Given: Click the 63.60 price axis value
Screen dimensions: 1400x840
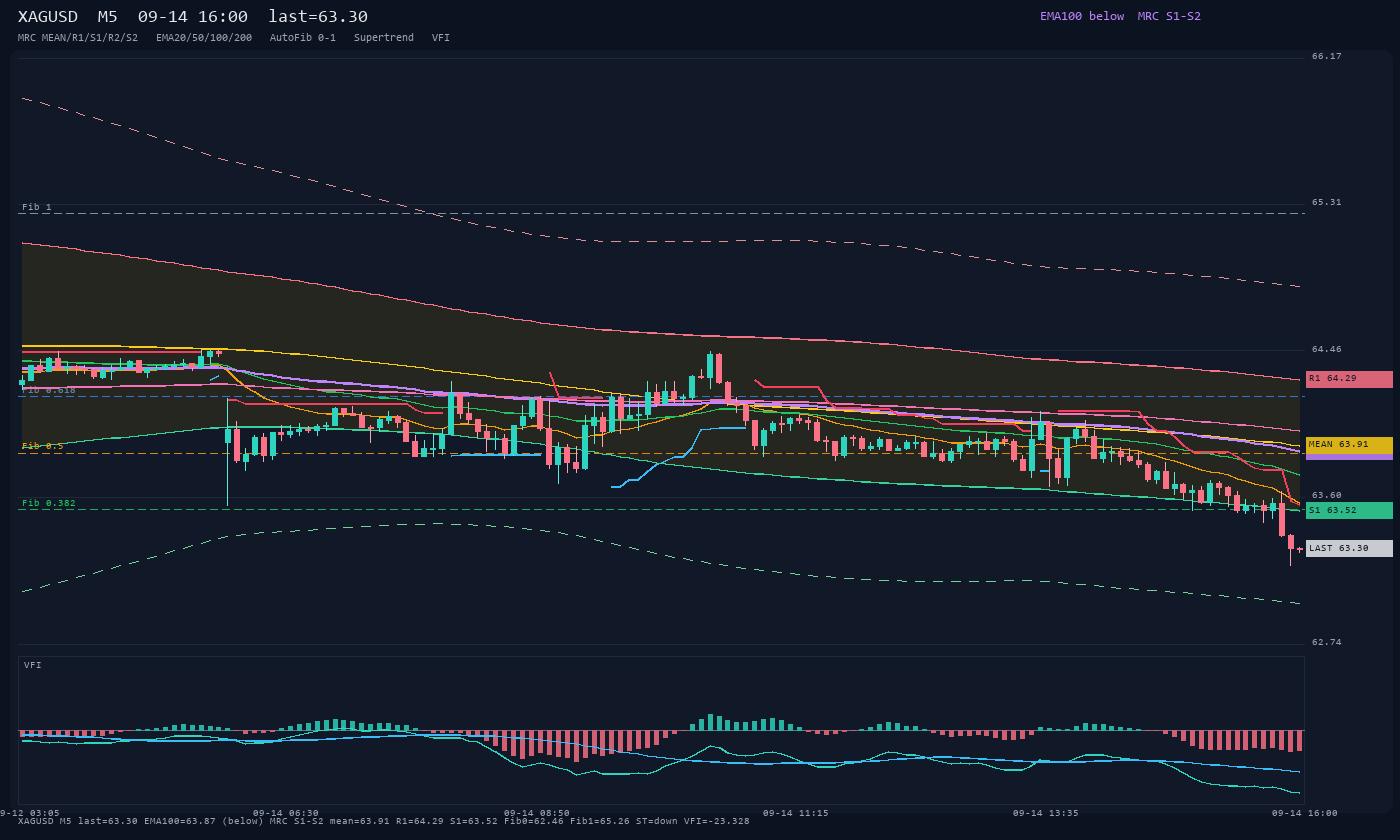Looking at the screenshot, I should pyautogui.click(x=1327, y=495).
